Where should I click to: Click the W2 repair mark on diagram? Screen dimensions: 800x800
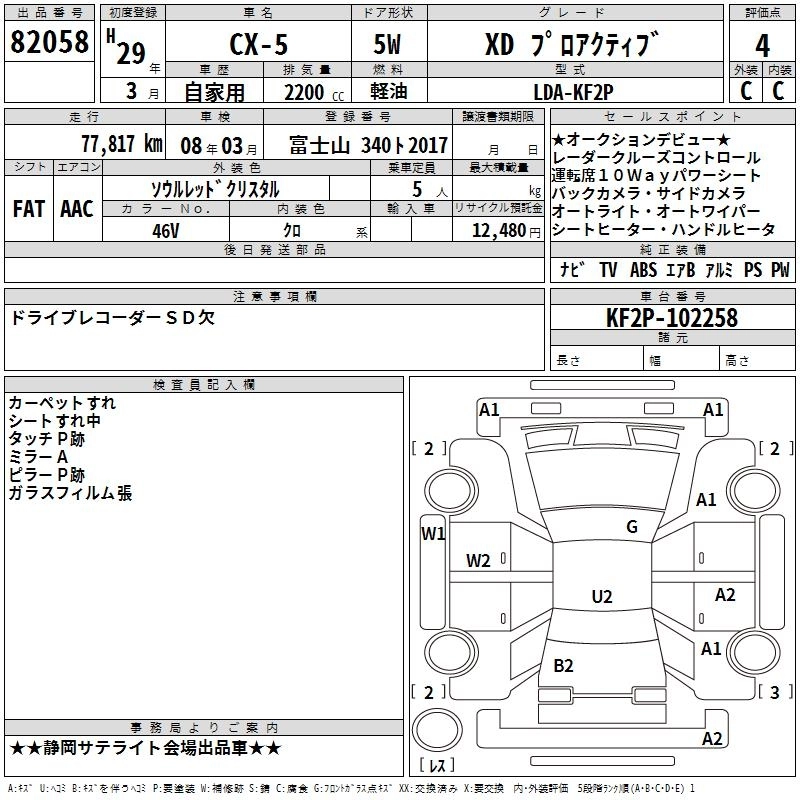coord(478,561)
